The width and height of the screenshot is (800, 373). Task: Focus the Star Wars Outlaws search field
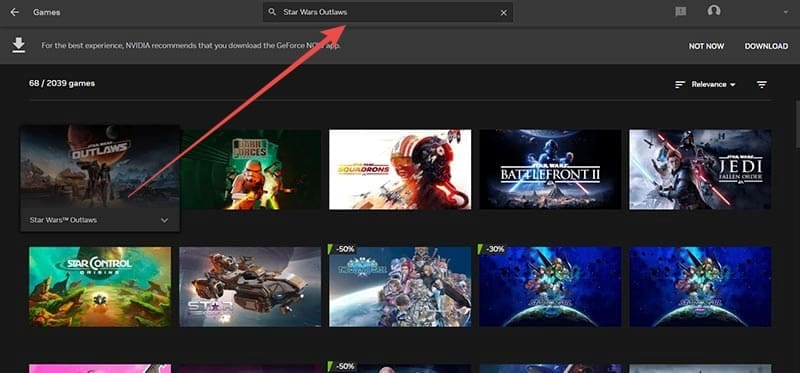pos(388,12)
